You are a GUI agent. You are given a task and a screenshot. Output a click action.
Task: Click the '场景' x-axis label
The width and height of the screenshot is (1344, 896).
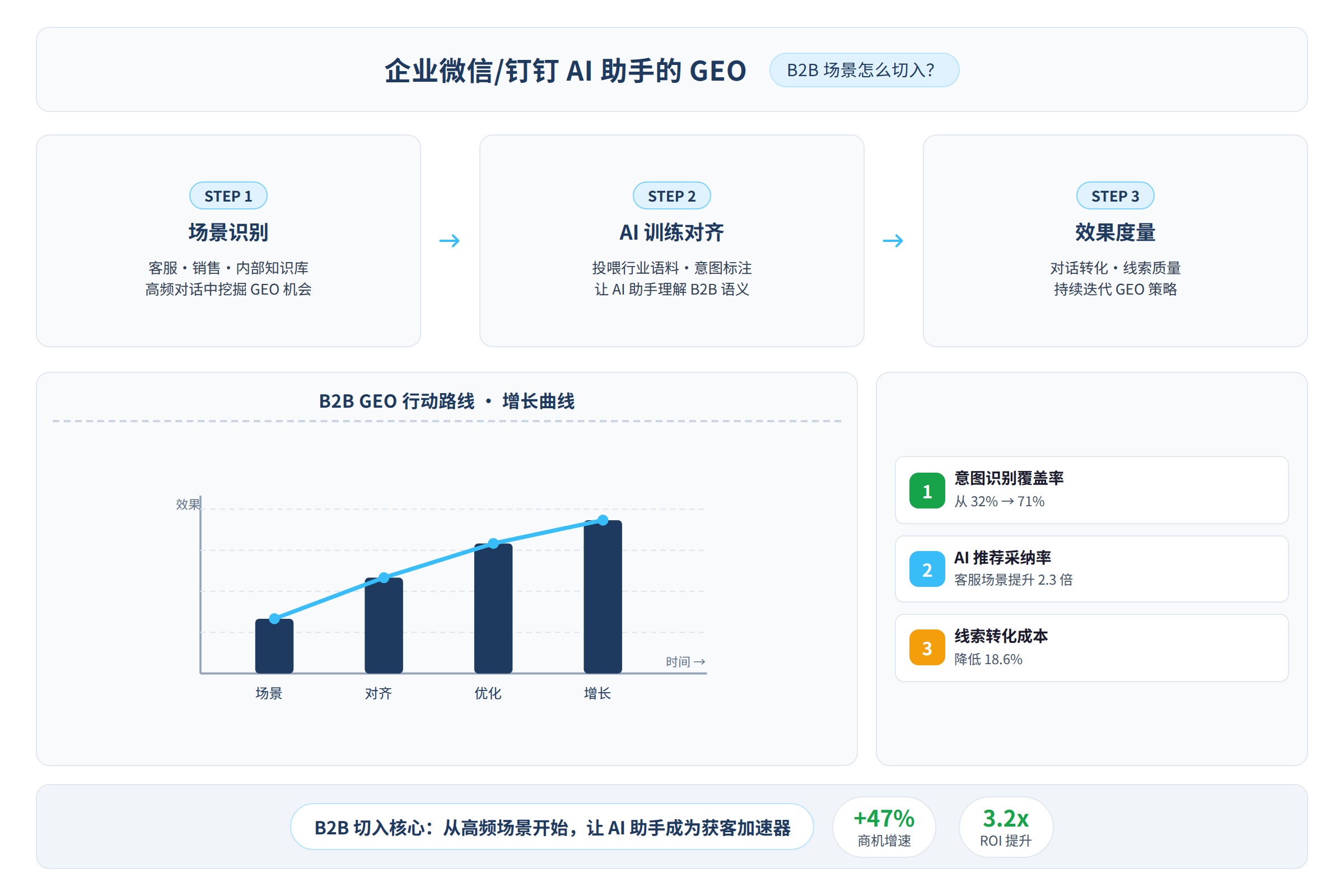click(x=269, y=693)
